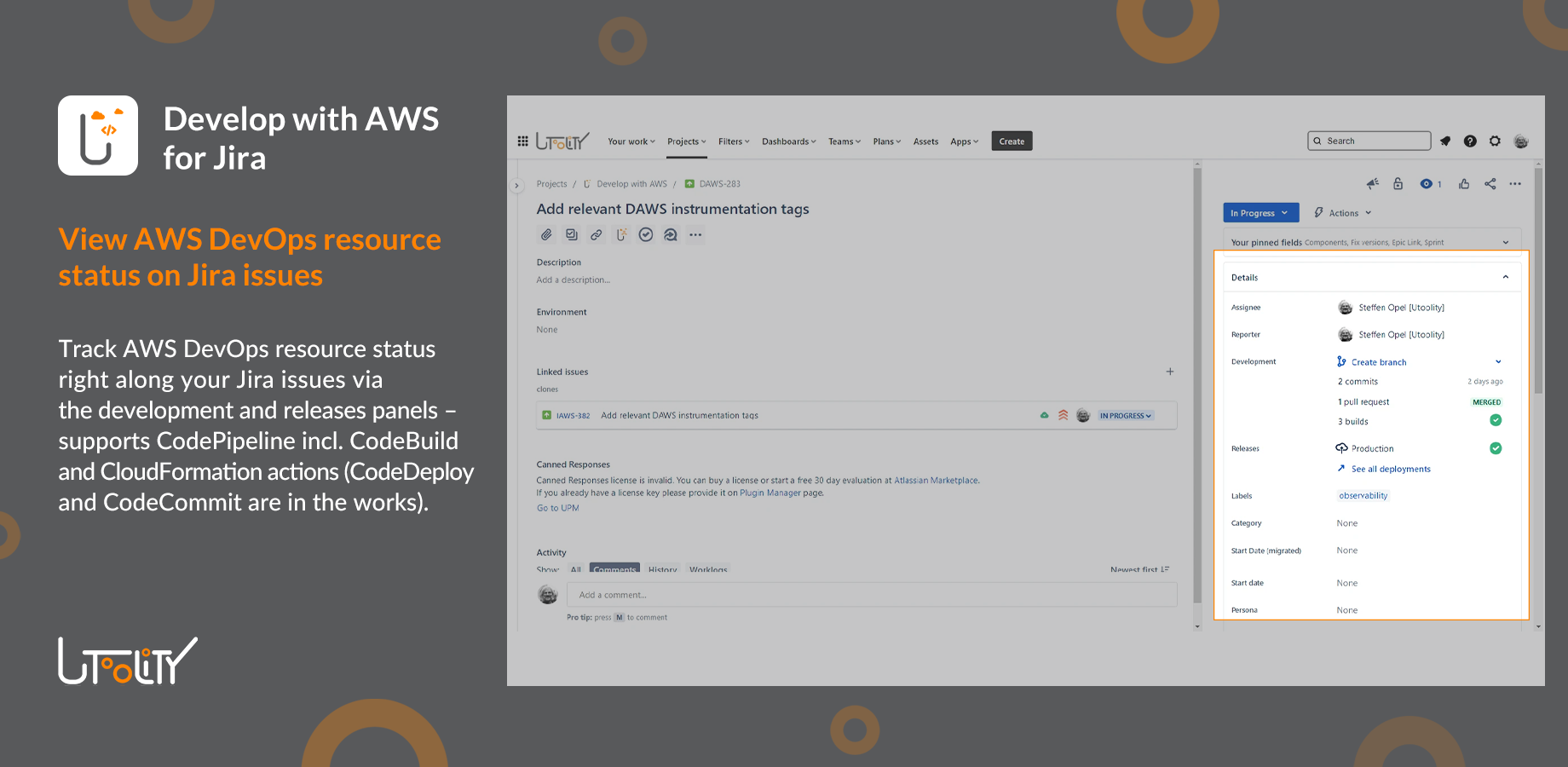This screenshot has height=767, width=1568.
Task: Open issue restrictions lock icon
Action: 1398,184
